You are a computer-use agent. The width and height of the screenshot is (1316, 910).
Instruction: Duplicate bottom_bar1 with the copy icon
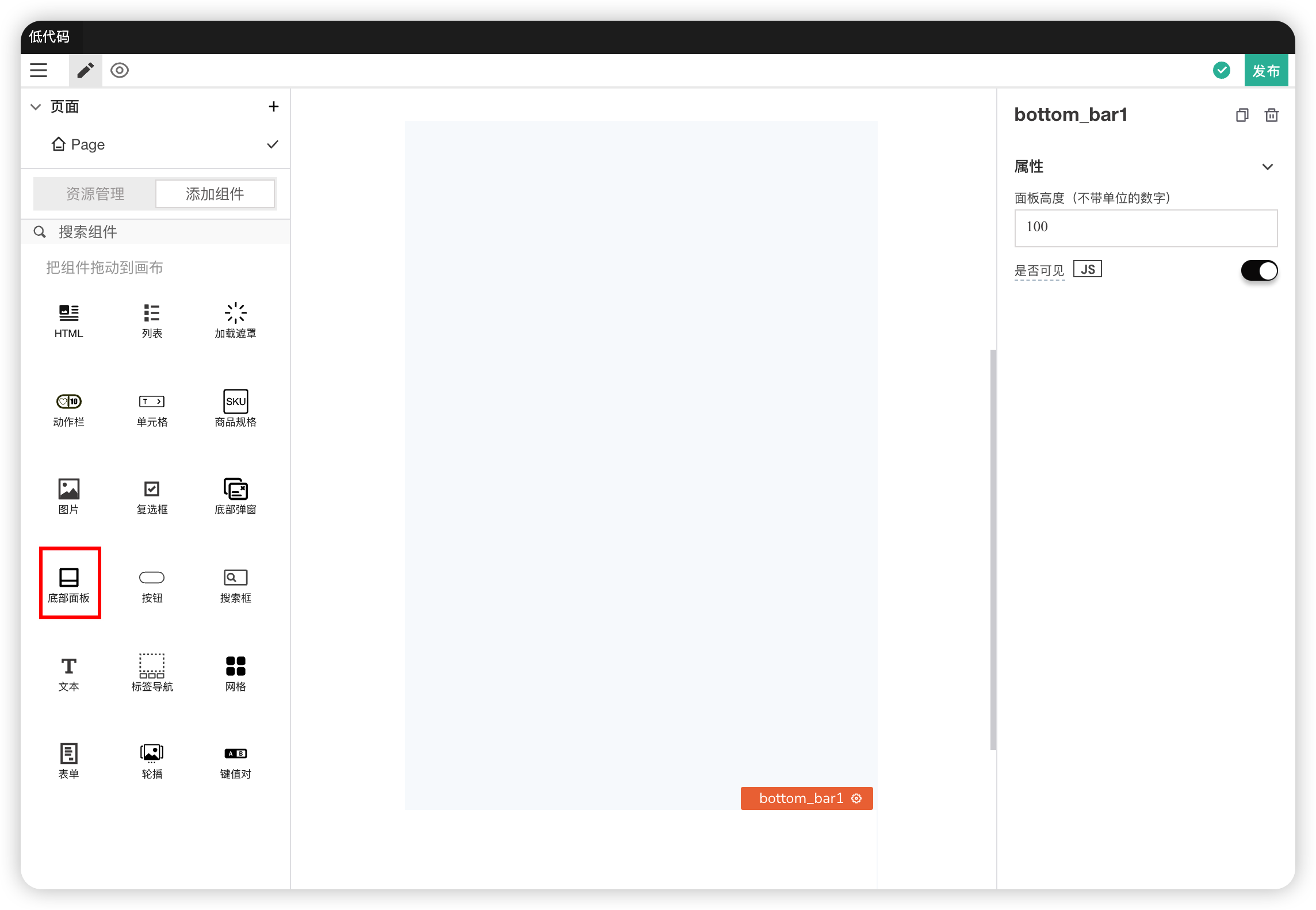[1242, 115]
